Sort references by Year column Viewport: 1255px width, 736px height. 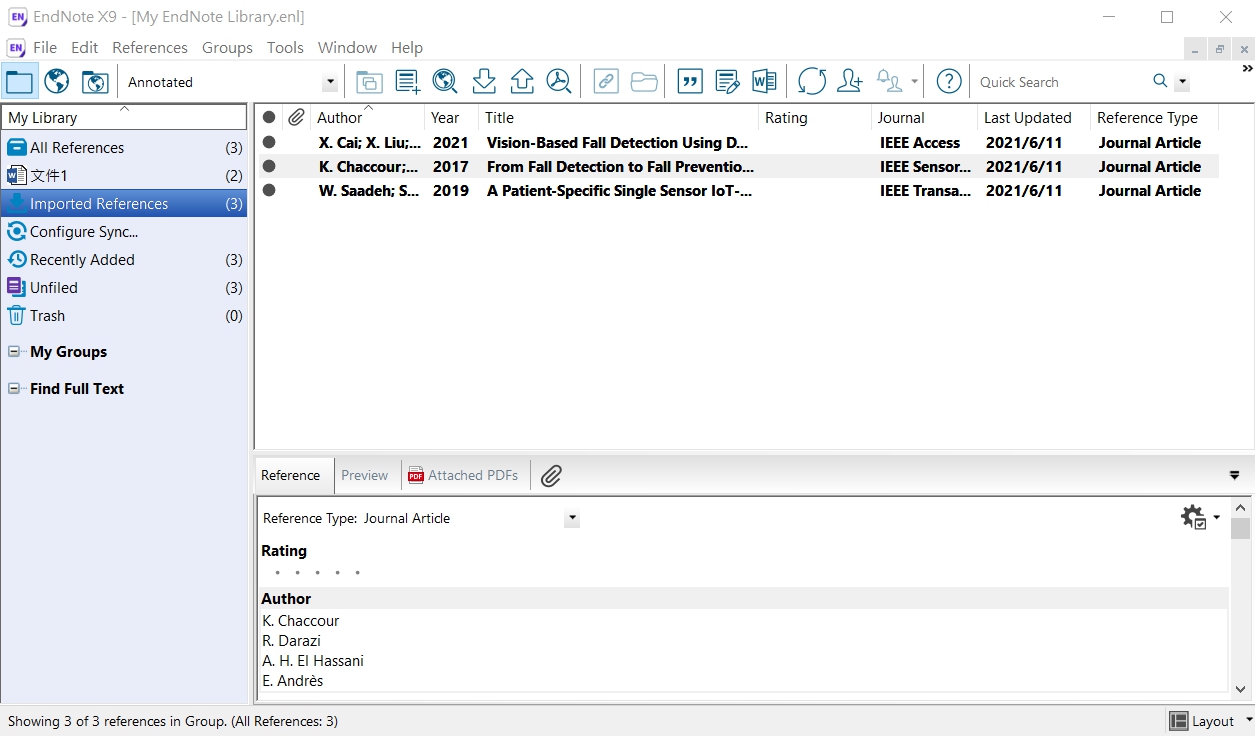451,117
